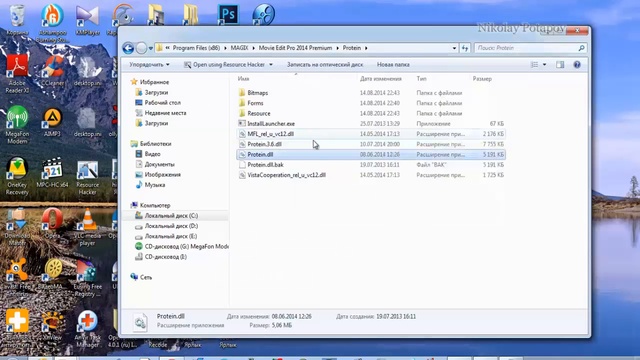Select Избранное in navigation pane

pos(154,82)
